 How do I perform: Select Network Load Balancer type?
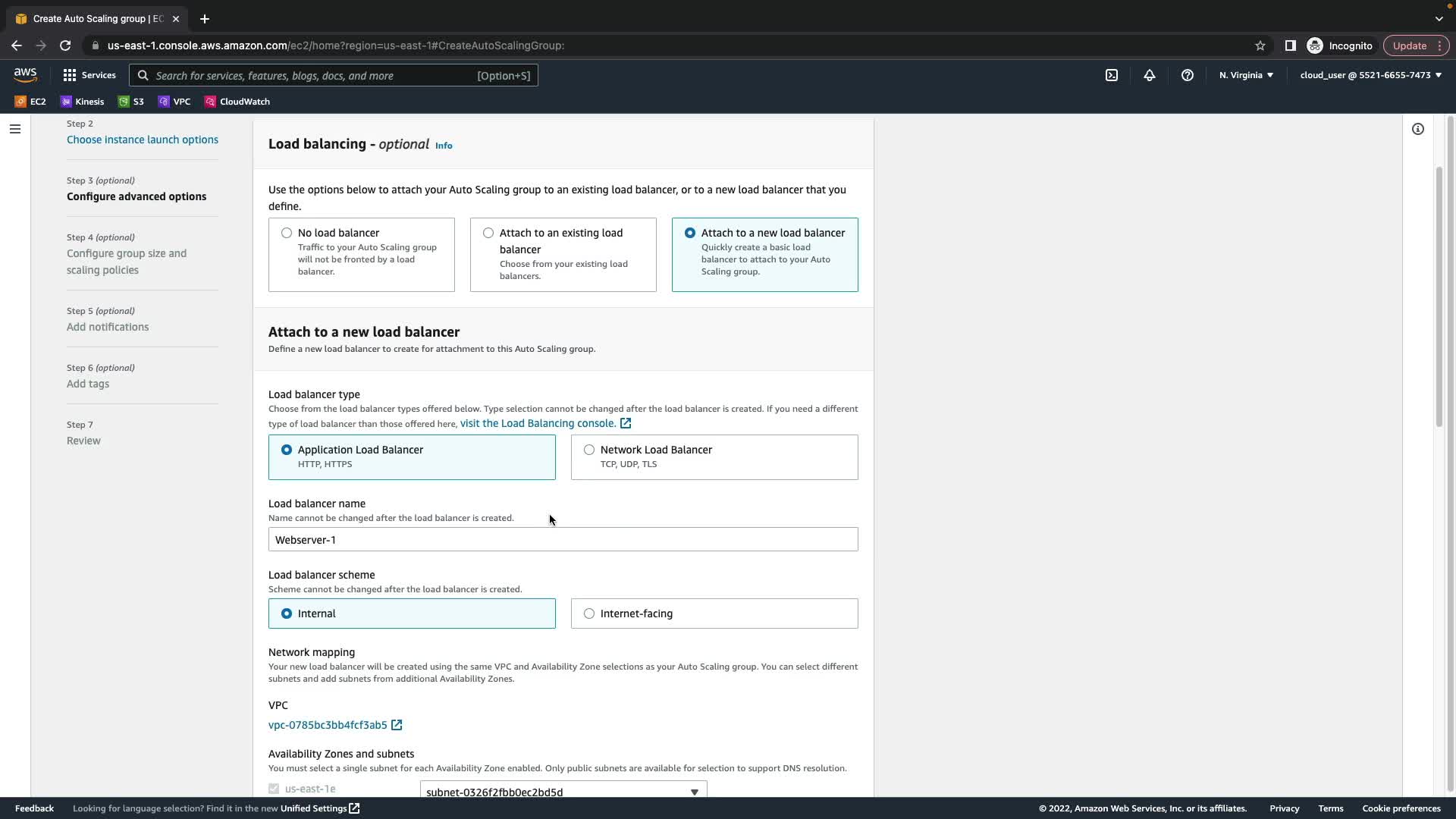click(589, 450)
